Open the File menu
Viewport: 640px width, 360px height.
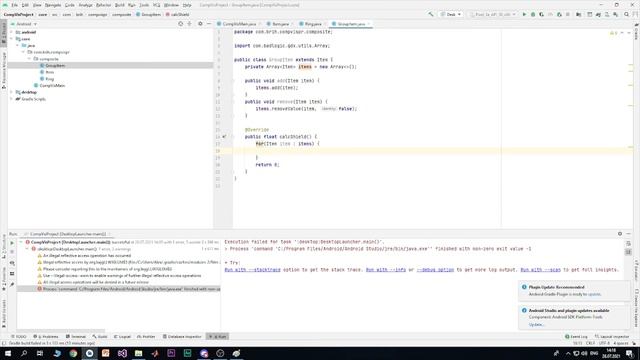point(14,5)
